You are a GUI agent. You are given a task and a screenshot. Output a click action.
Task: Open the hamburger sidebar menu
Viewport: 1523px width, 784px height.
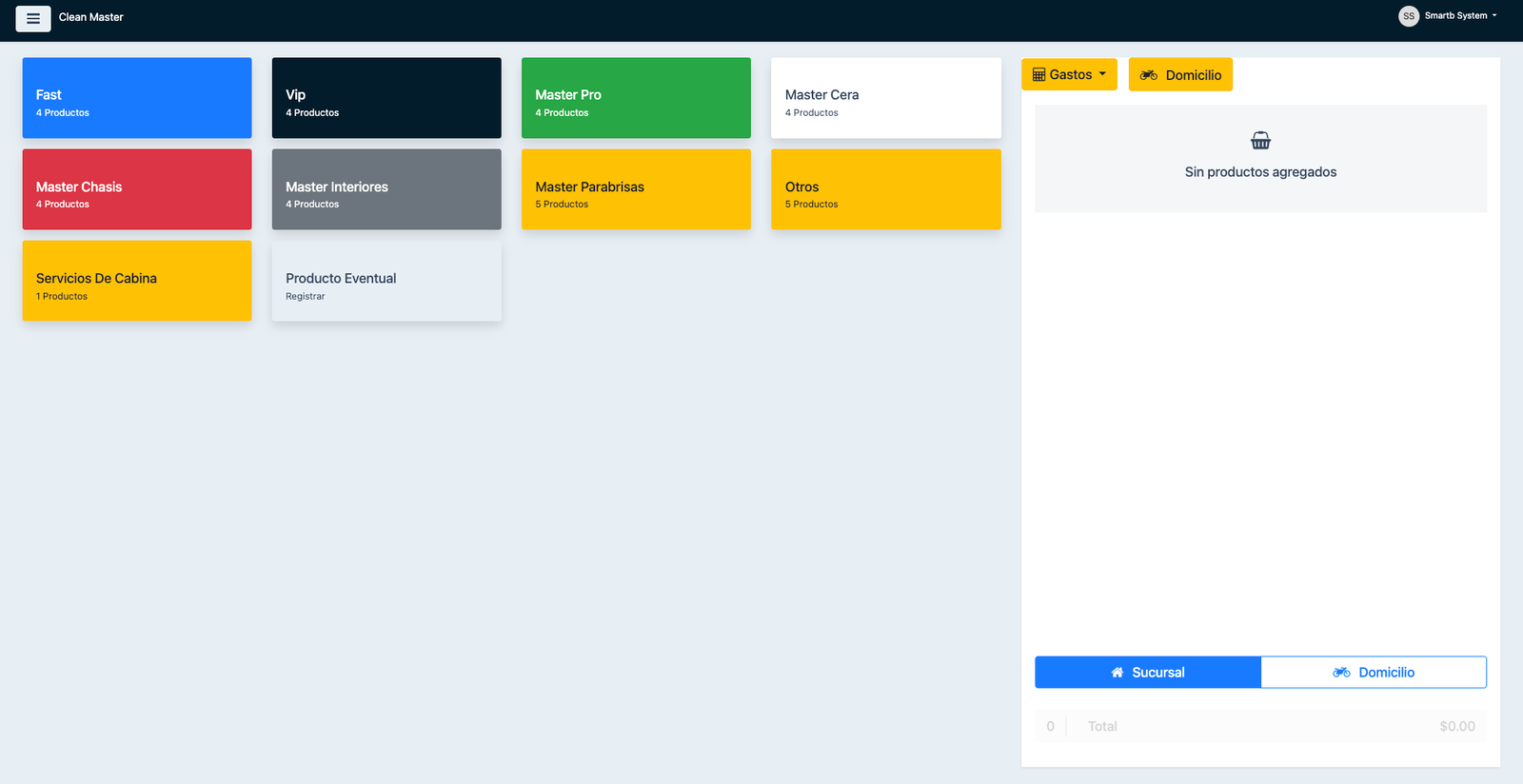click(x=33, y=18)
